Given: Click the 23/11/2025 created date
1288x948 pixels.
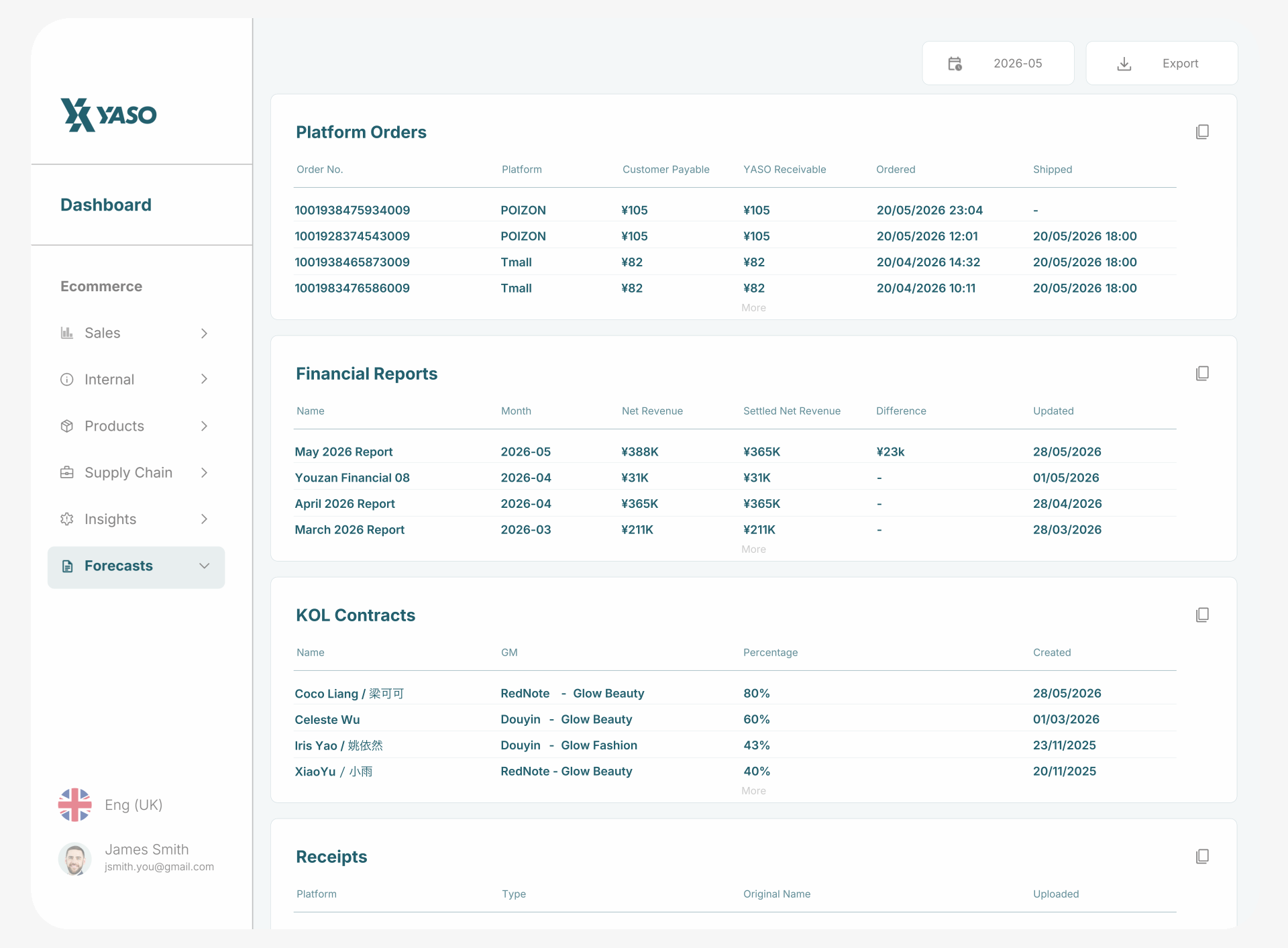Looking at the screenshot, I should point(1064,745).
